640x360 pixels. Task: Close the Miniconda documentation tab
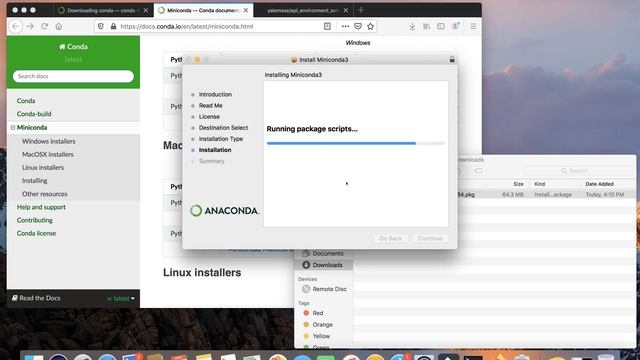[246, 10]
